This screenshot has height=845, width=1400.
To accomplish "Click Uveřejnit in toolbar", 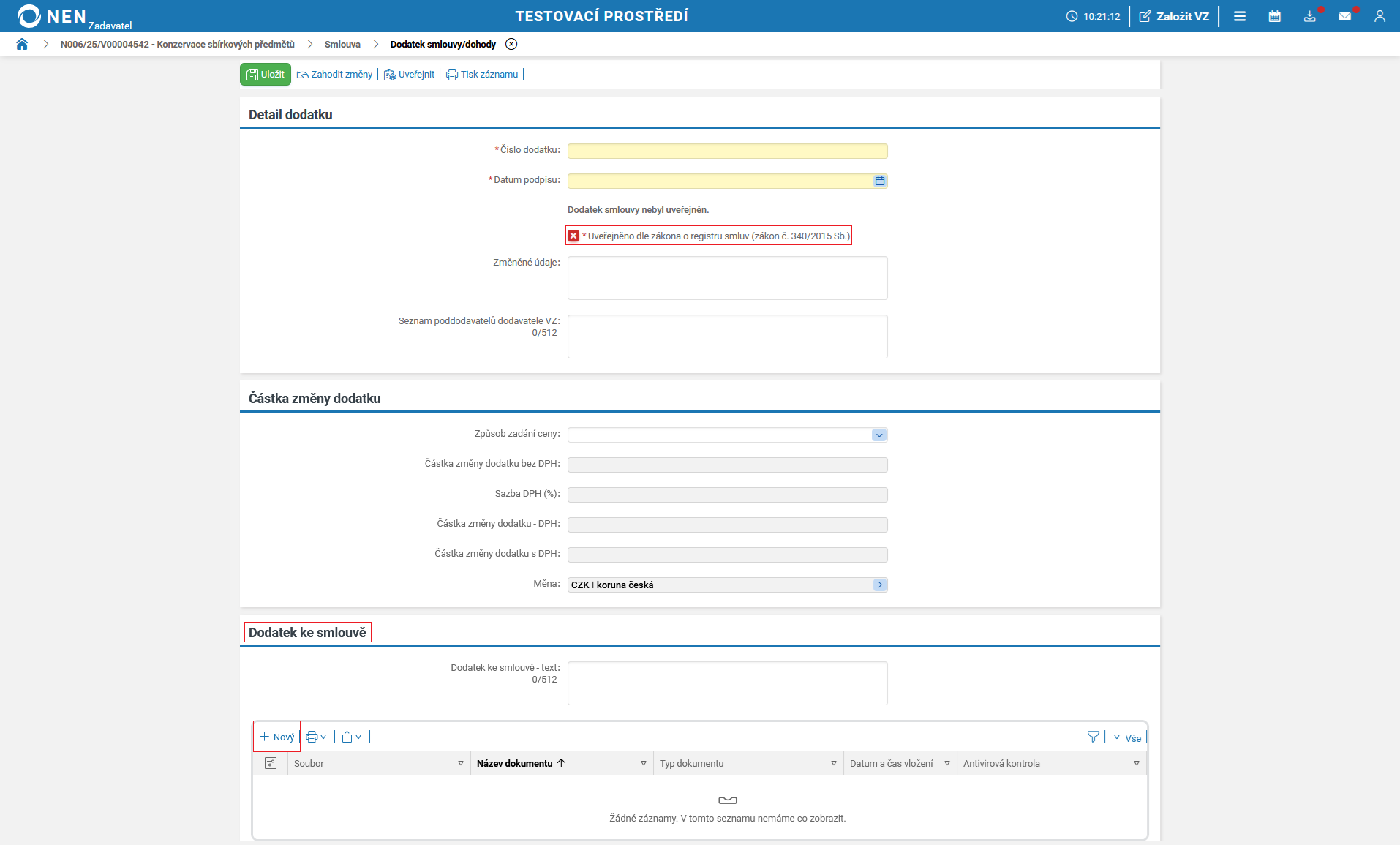I will pos(410,74).
